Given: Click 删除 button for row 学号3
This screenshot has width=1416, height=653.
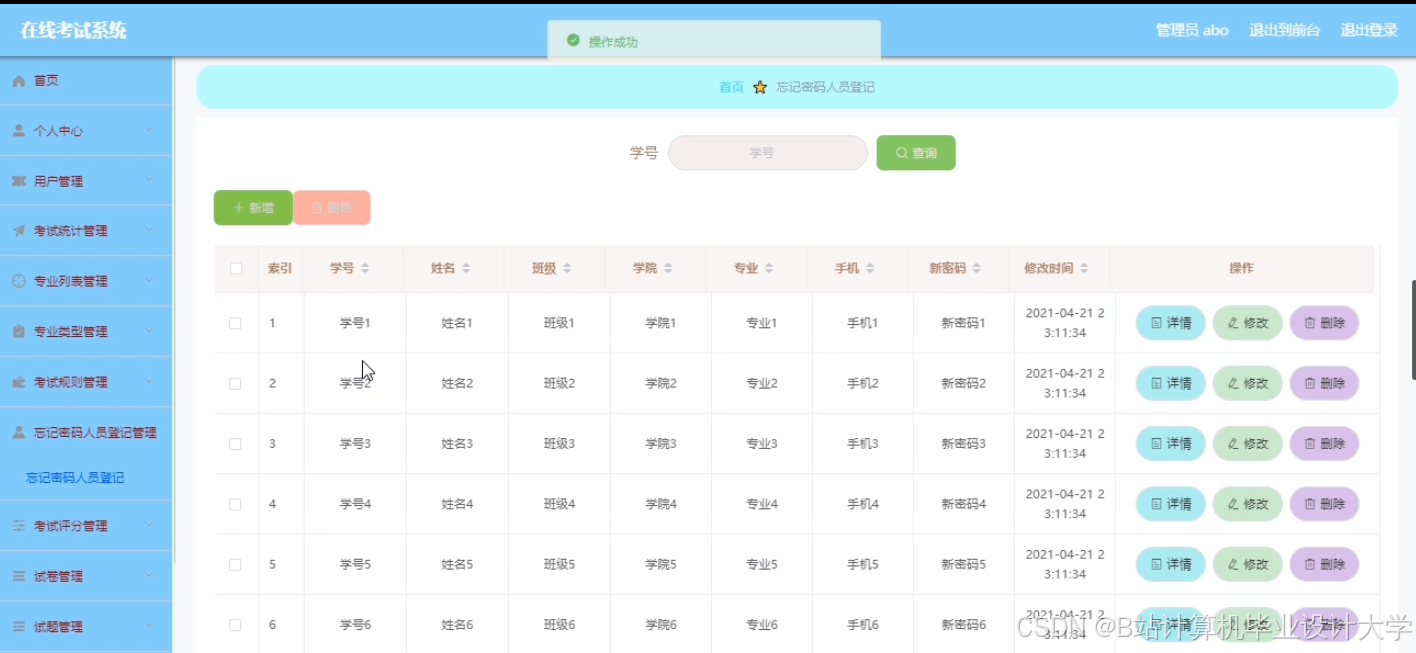Looking at the screenshot, I should [x=1324, y=444].
